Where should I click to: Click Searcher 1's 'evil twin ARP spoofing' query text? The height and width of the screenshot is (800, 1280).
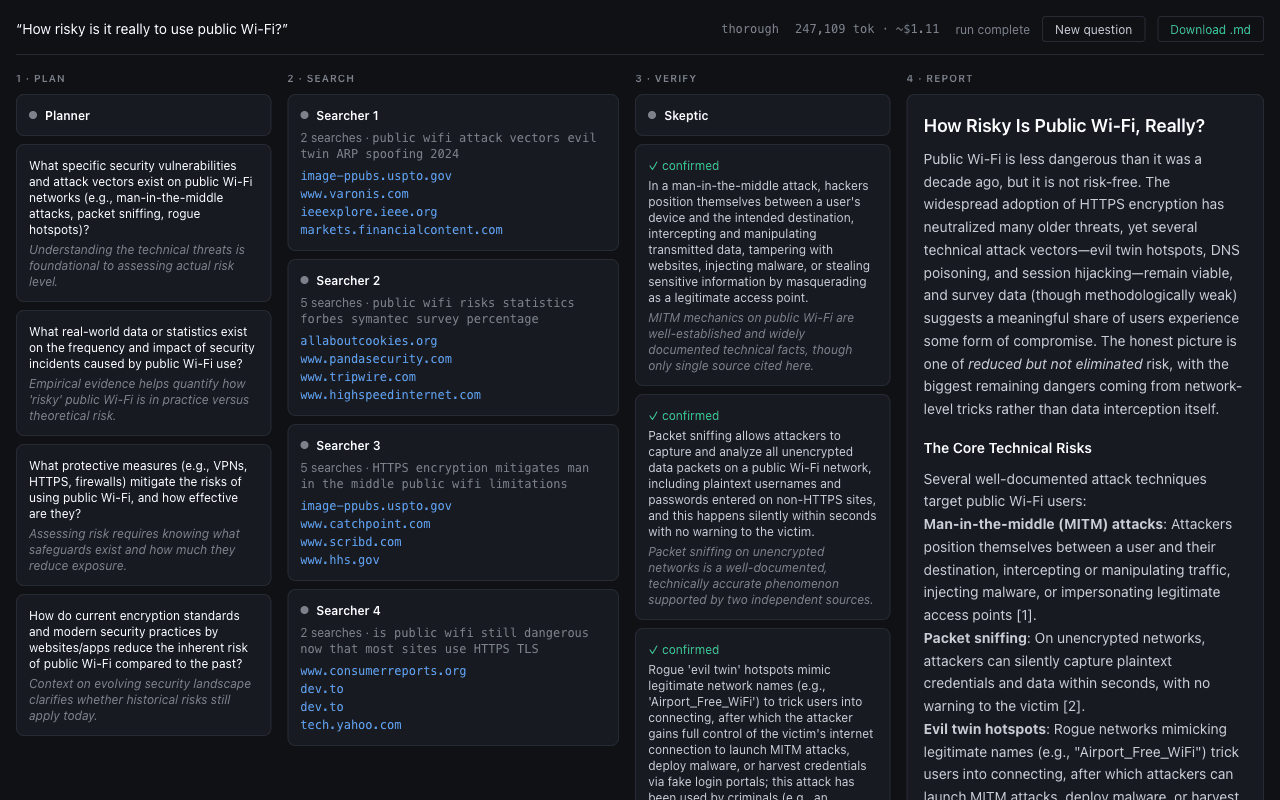point(448,146)
